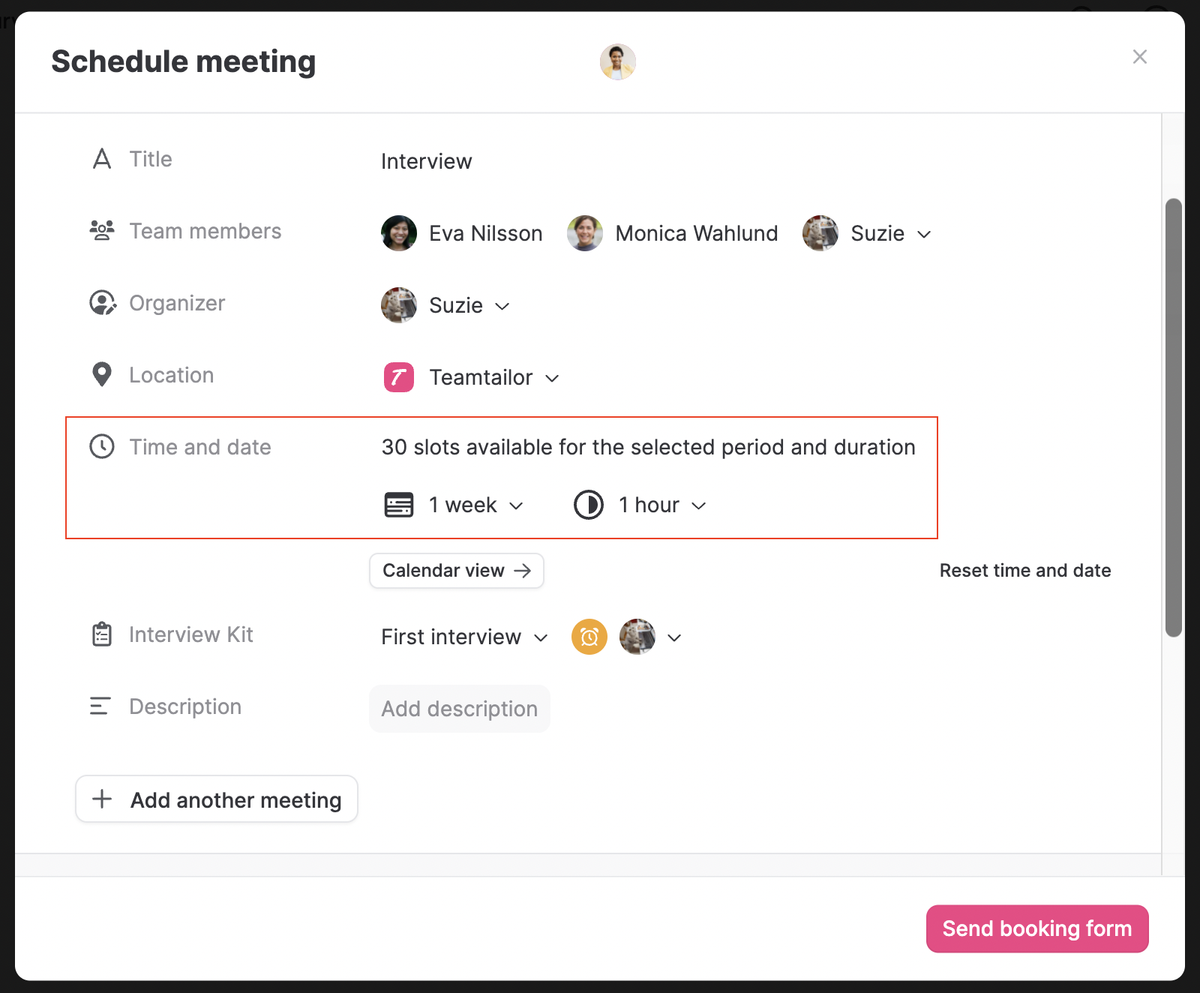Click the Teamtailor location logo icon
The height and width of the screenshot is (993, 1200).
399,377
